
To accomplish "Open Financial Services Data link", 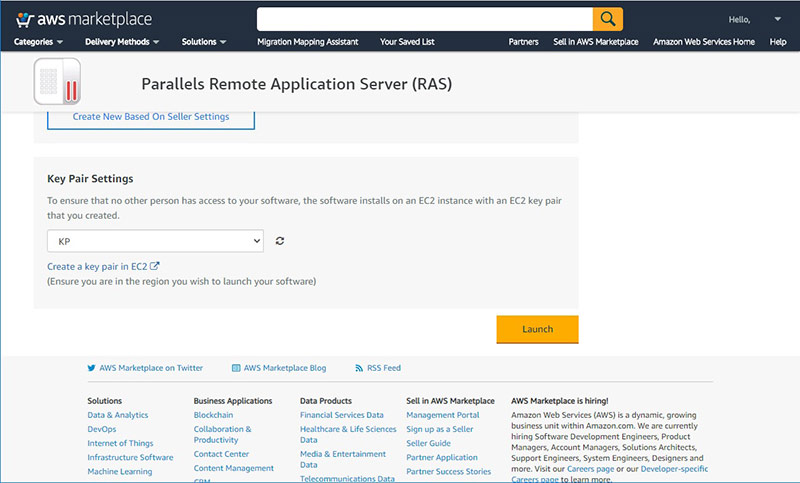I will 341,415.
